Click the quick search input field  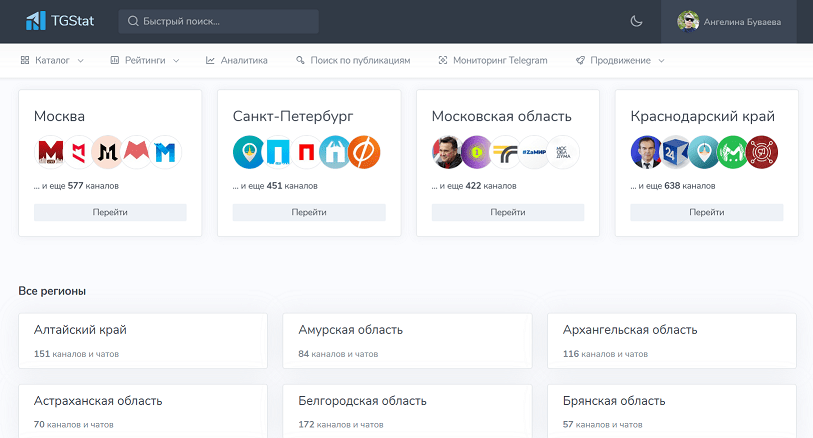tap(218, 21)
